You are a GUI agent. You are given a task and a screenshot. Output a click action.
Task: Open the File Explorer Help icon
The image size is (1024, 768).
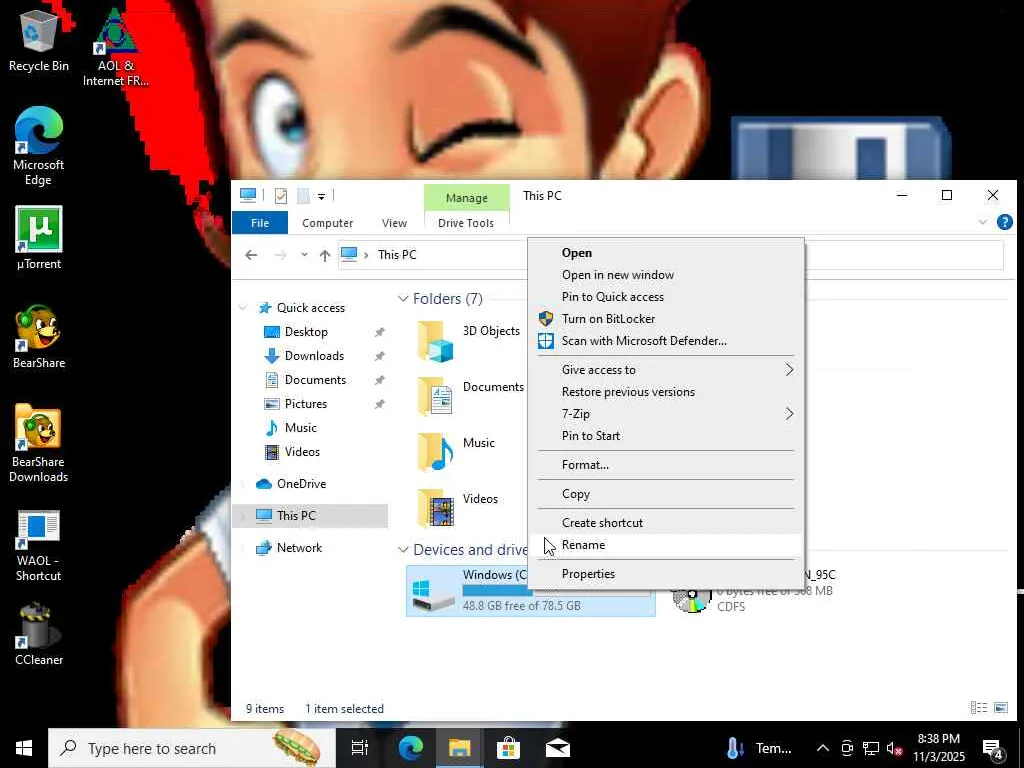coord(1004,222)
